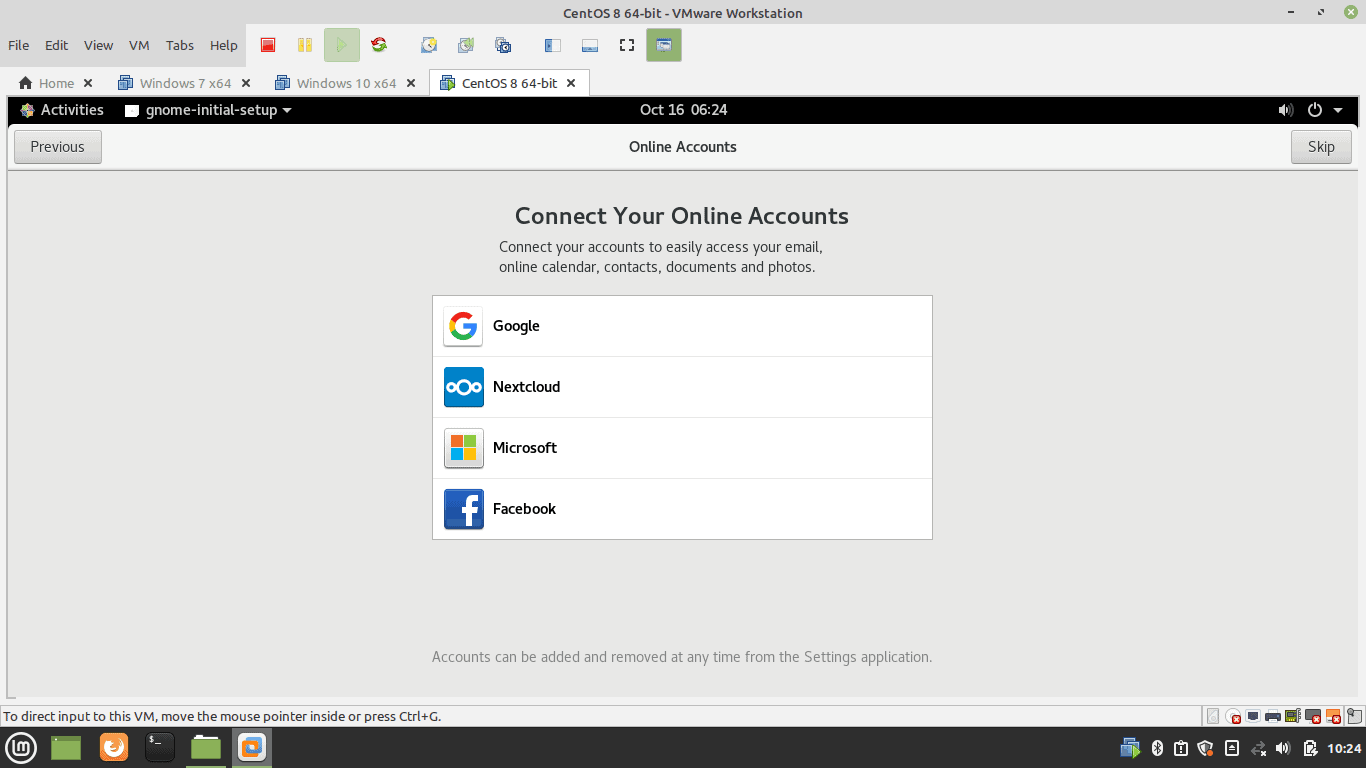Screen dimensions: 1366x768
Task: Toggle the thumbnail bar icon
Action: point(590,45)
